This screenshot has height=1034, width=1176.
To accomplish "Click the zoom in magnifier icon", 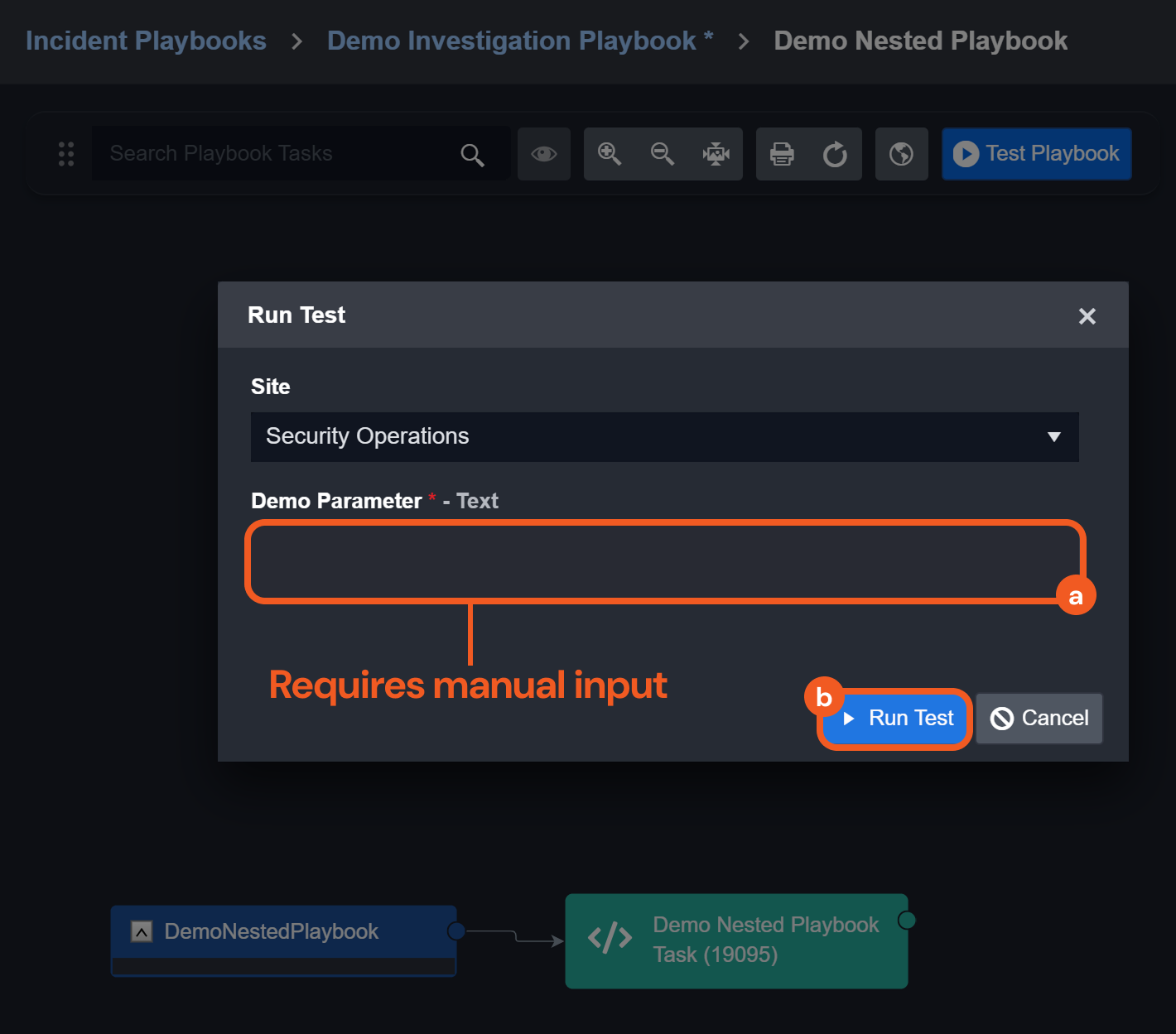I will point(610,154).
